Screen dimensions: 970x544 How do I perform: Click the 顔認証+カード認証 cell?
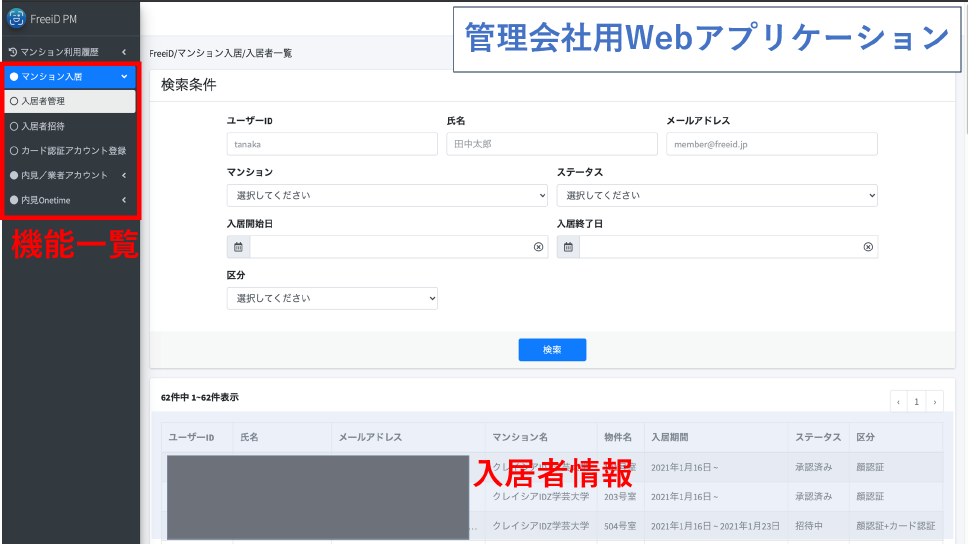(x=896, y=526)
